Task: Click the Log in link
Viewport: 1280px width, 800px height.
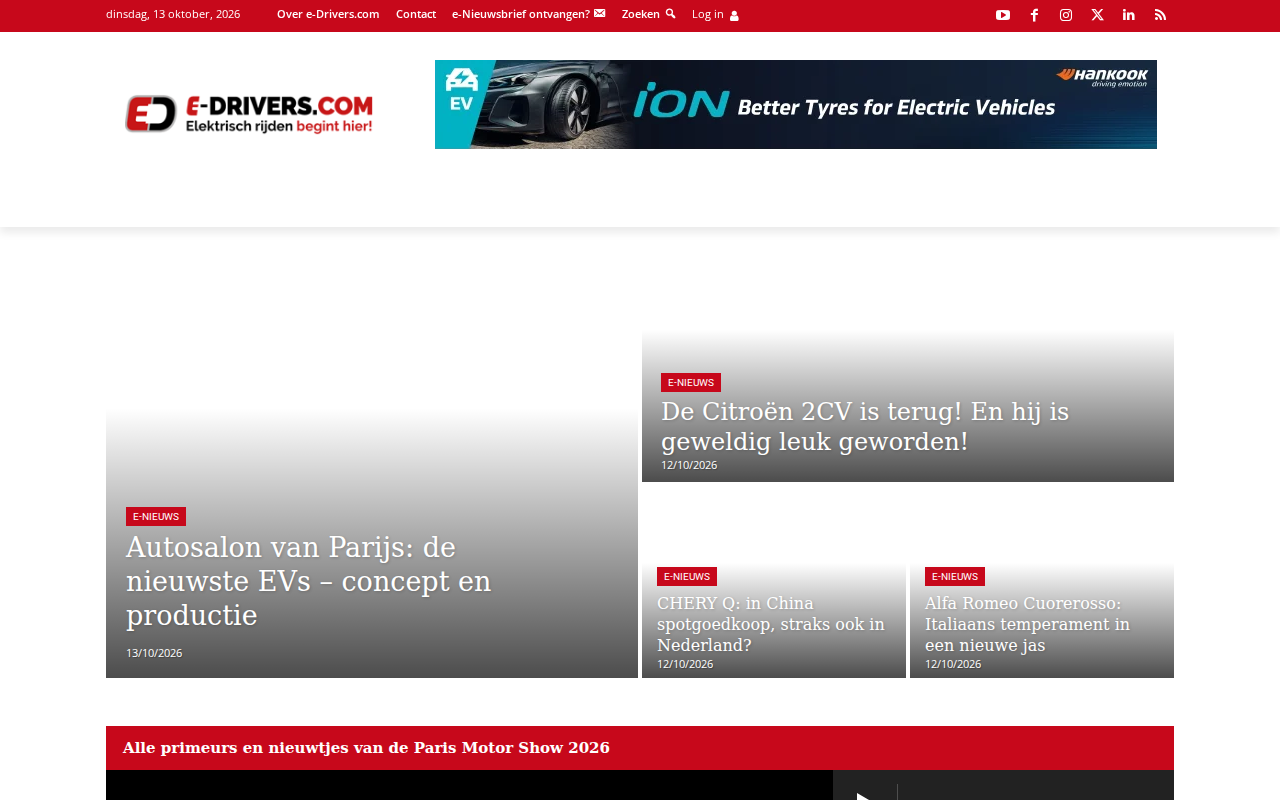Action: pos(715,14)
